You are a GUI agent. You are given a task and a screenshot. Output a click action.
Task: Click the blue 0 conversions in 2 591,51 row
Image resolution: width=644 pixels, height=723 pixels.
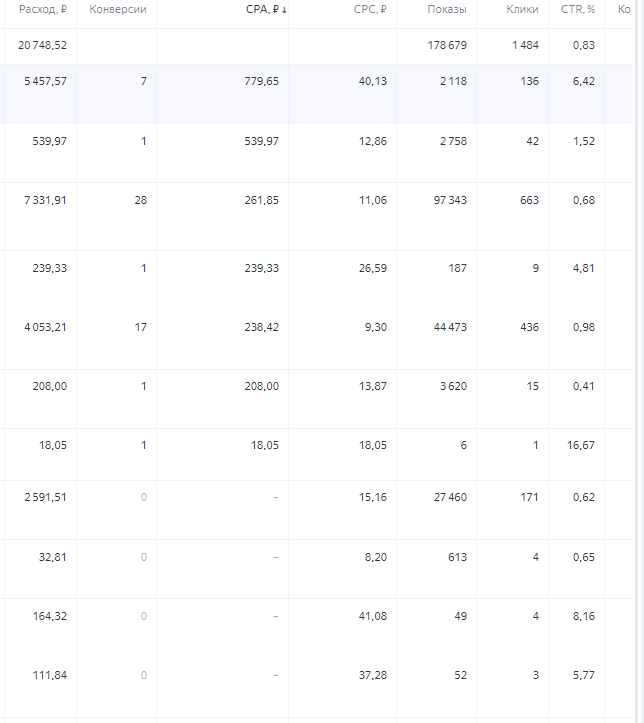(143, 497)
